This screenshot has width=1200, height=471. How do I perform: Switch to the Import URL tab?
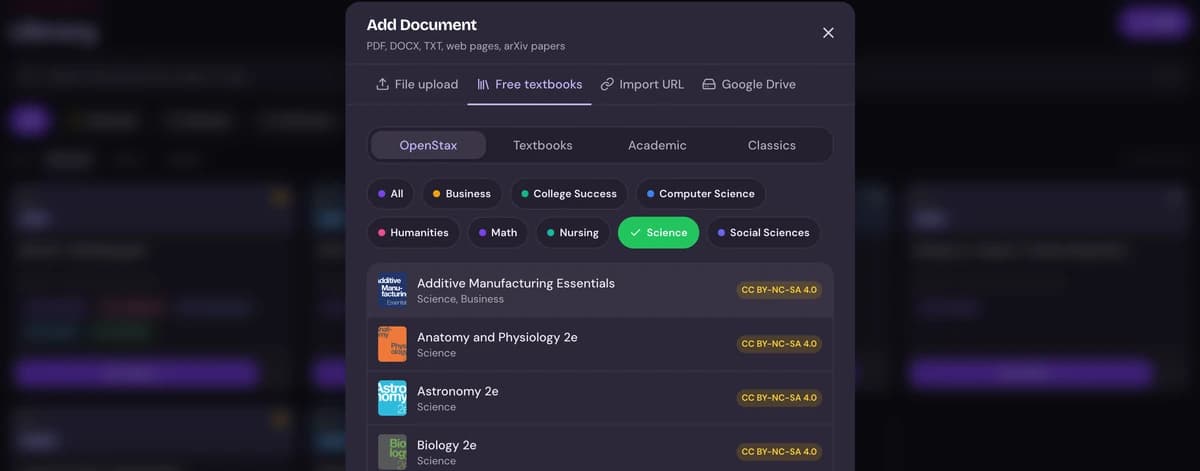coord(642,84)
